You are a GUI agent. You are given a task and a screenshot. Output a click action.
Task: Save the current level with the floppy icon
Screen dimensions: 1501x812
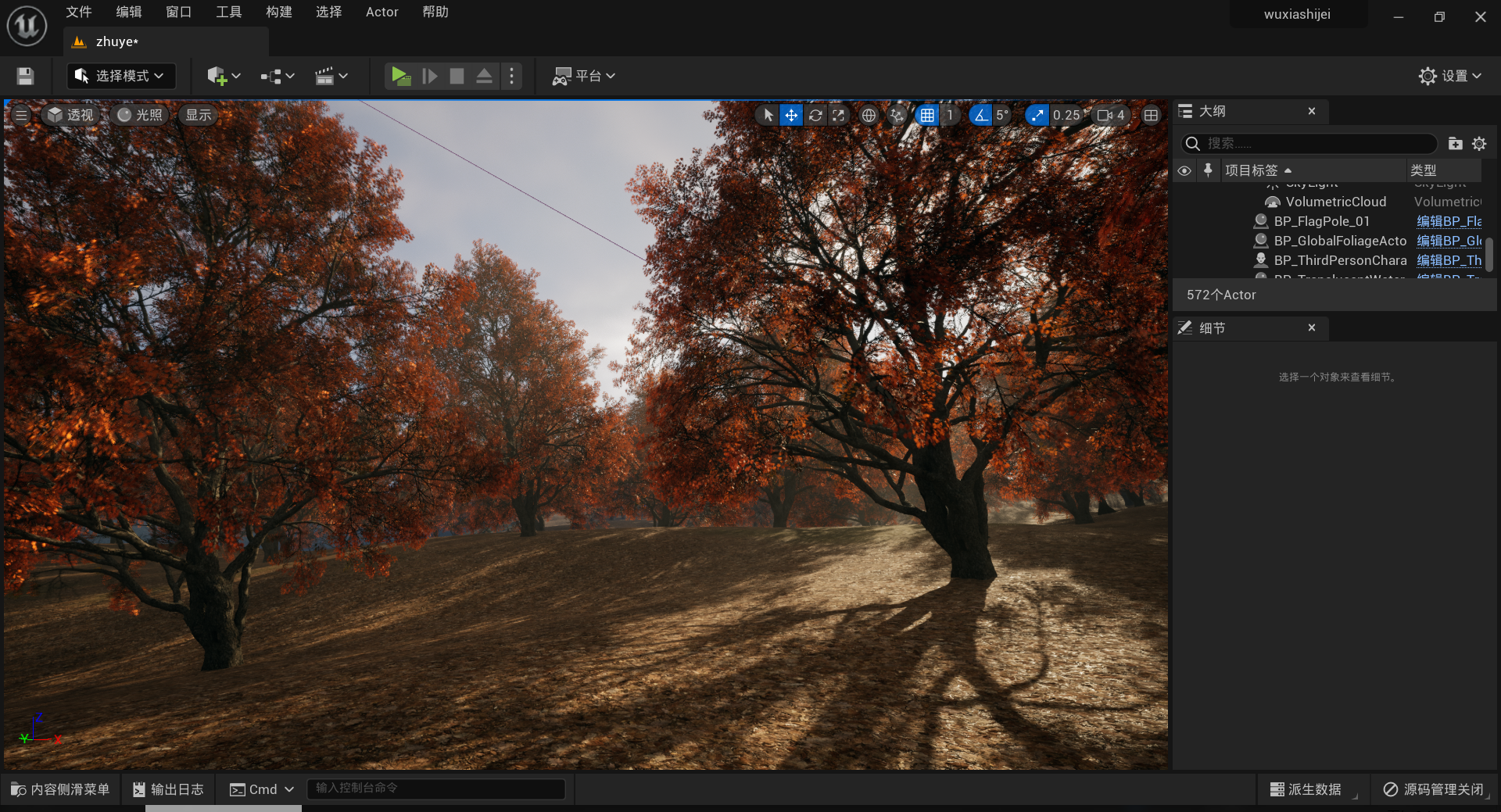point(25,76)
